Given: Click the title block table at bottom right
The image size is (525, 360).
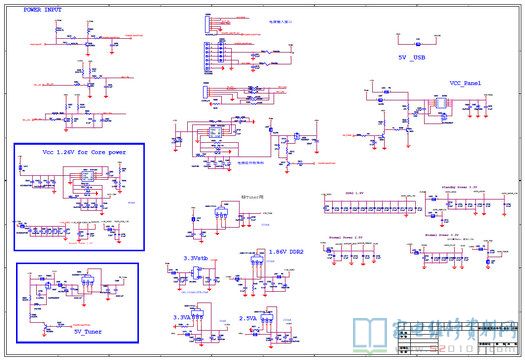Looking at the screenshot, I should [x=458, y=339].
